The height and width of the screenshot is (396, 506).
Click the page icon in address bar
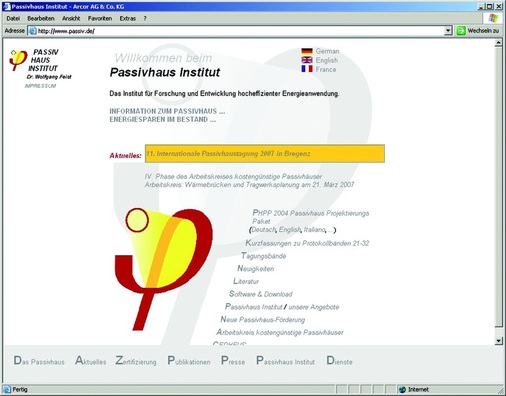pyautogui.click(x=32, y=31)
